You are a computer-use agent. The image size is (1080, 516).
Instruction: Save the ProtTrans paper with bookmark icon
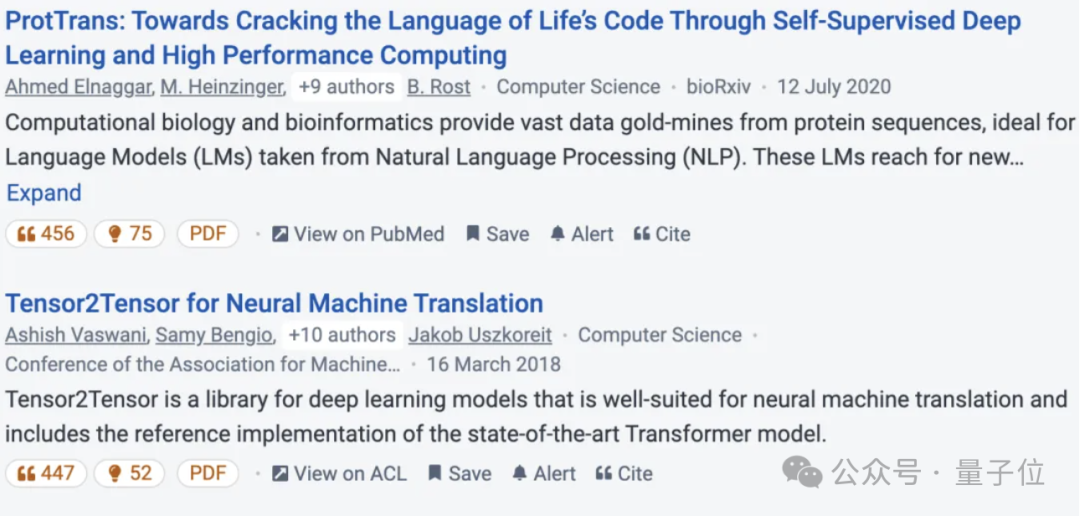(497, 234)
